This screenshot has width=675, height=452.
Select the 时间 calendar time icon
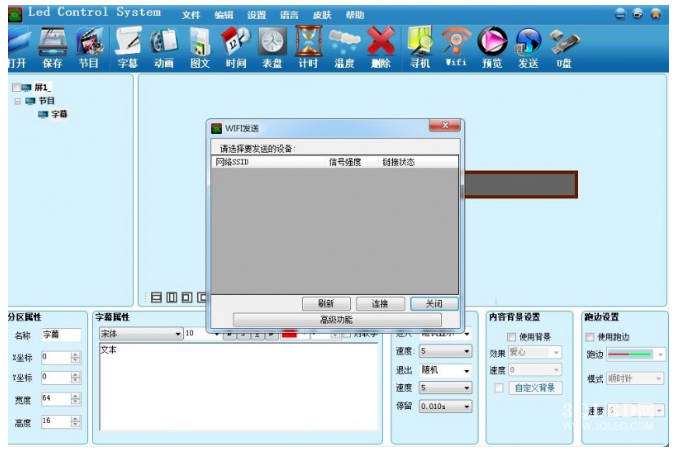pyautogui.click(x=236, y=47)
